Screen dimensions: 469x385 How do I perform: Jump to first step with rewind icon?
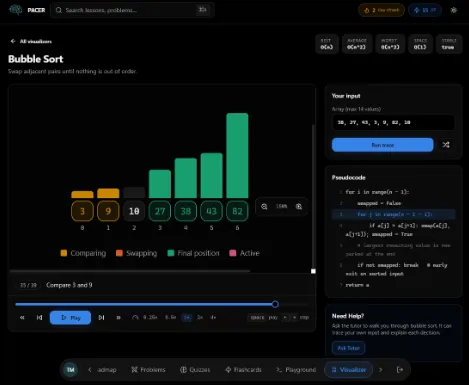pyautogui.click(x=22, y=318)
